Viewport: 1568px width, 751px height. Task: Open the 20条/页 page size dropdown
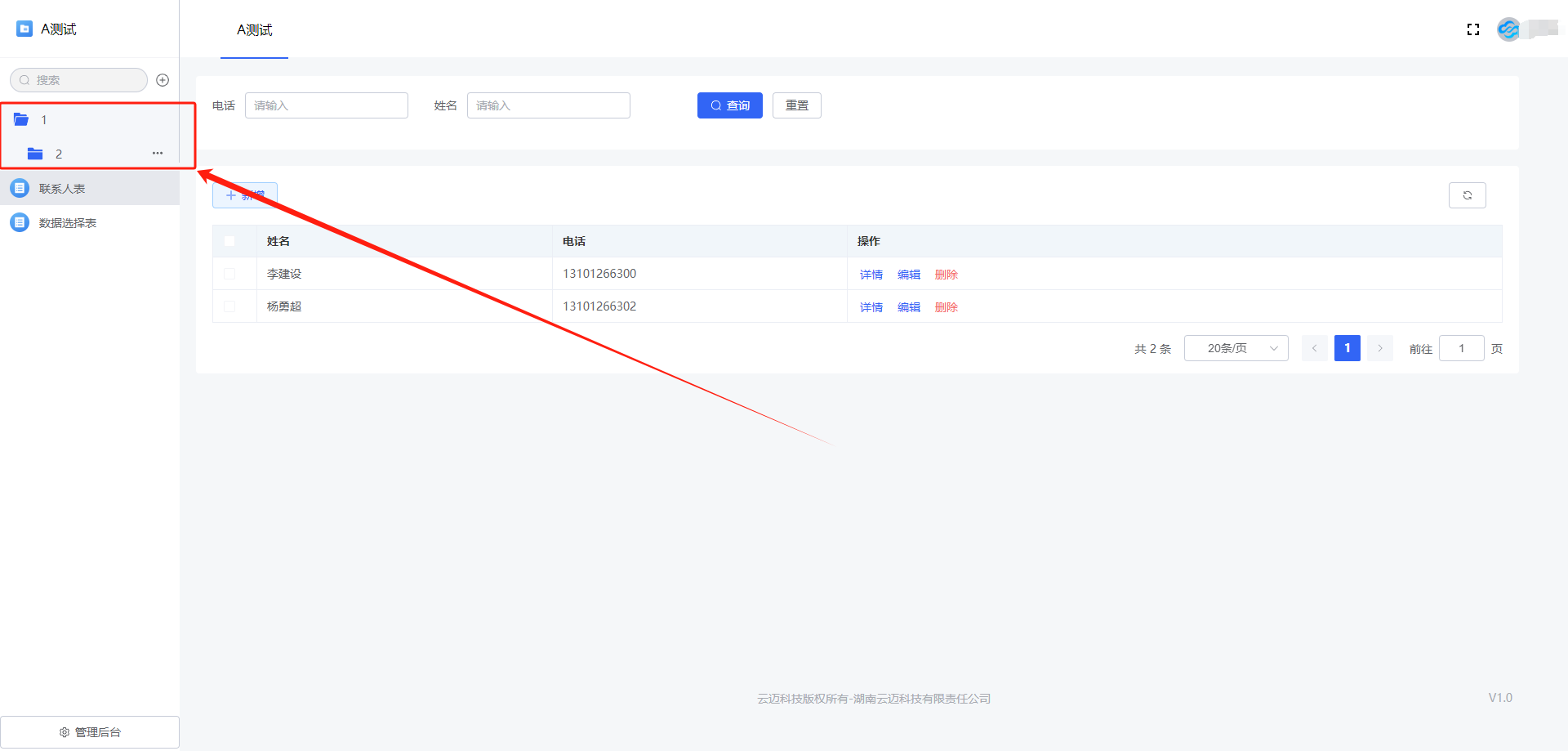click(1236, 348)
